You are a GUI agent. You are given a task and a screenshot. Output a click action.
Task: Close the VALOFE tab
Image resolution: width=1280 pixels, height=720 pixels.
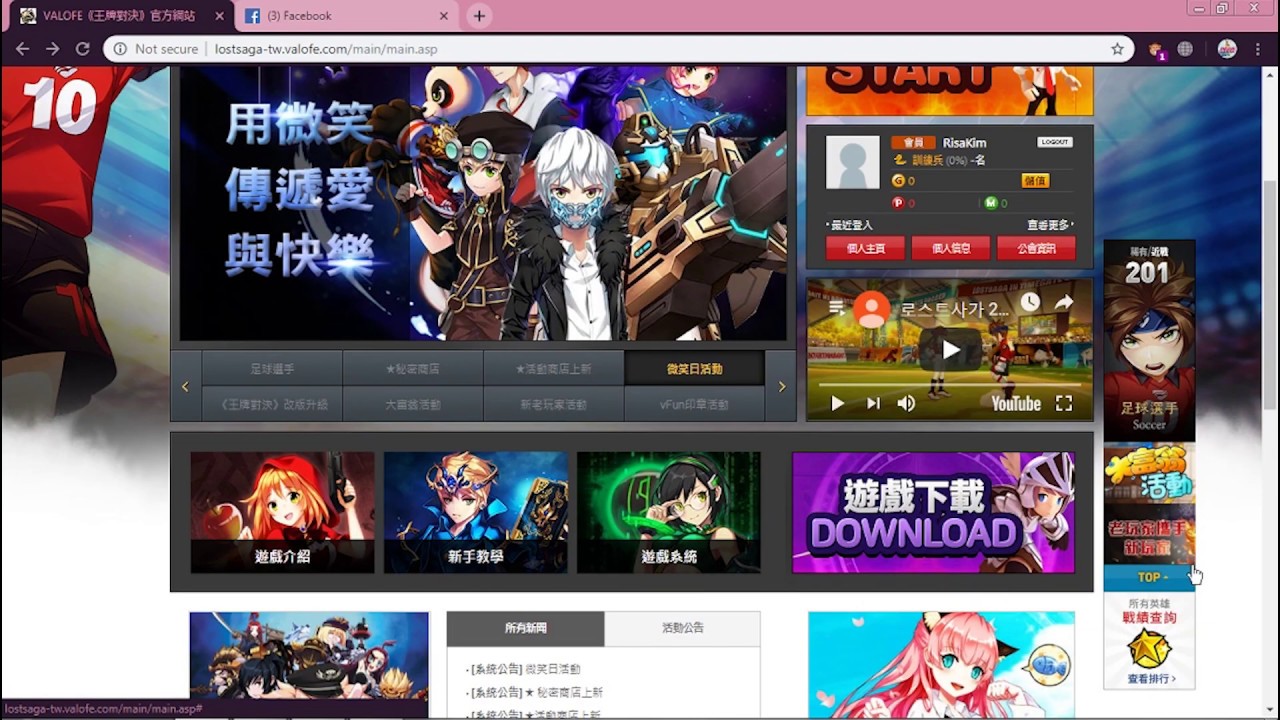(x=217, y=16)
